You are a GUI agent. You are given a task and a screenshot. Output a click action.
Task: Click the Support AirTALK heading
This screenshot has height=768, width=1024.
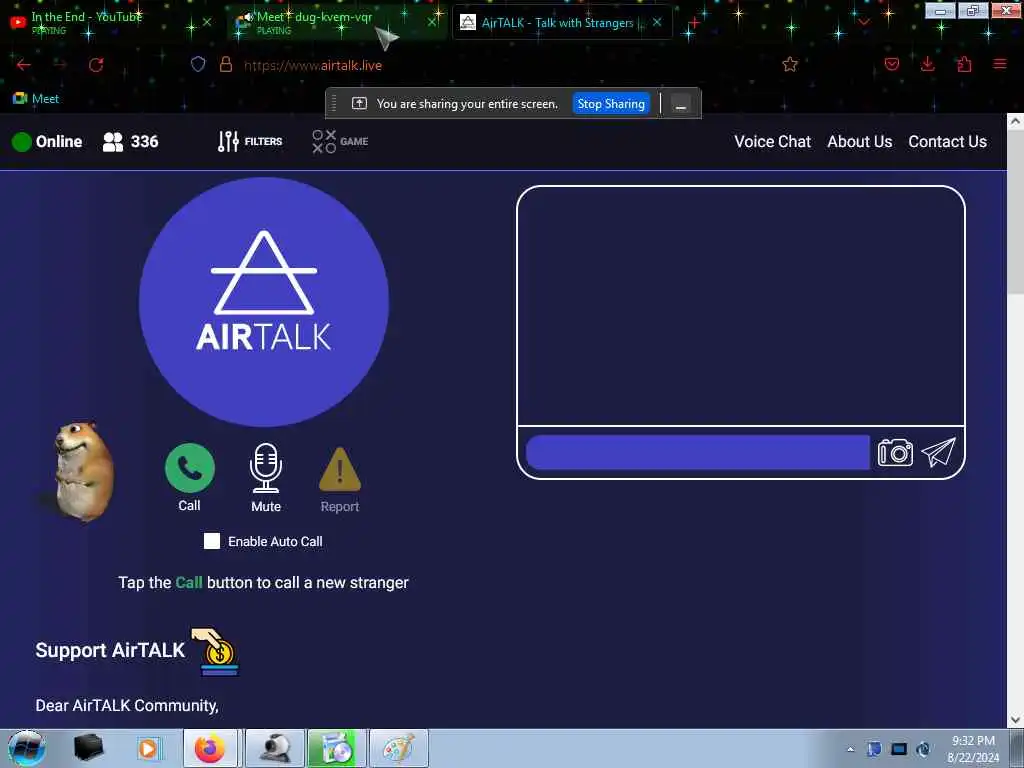pyautogui.click(x=110, y=650)
